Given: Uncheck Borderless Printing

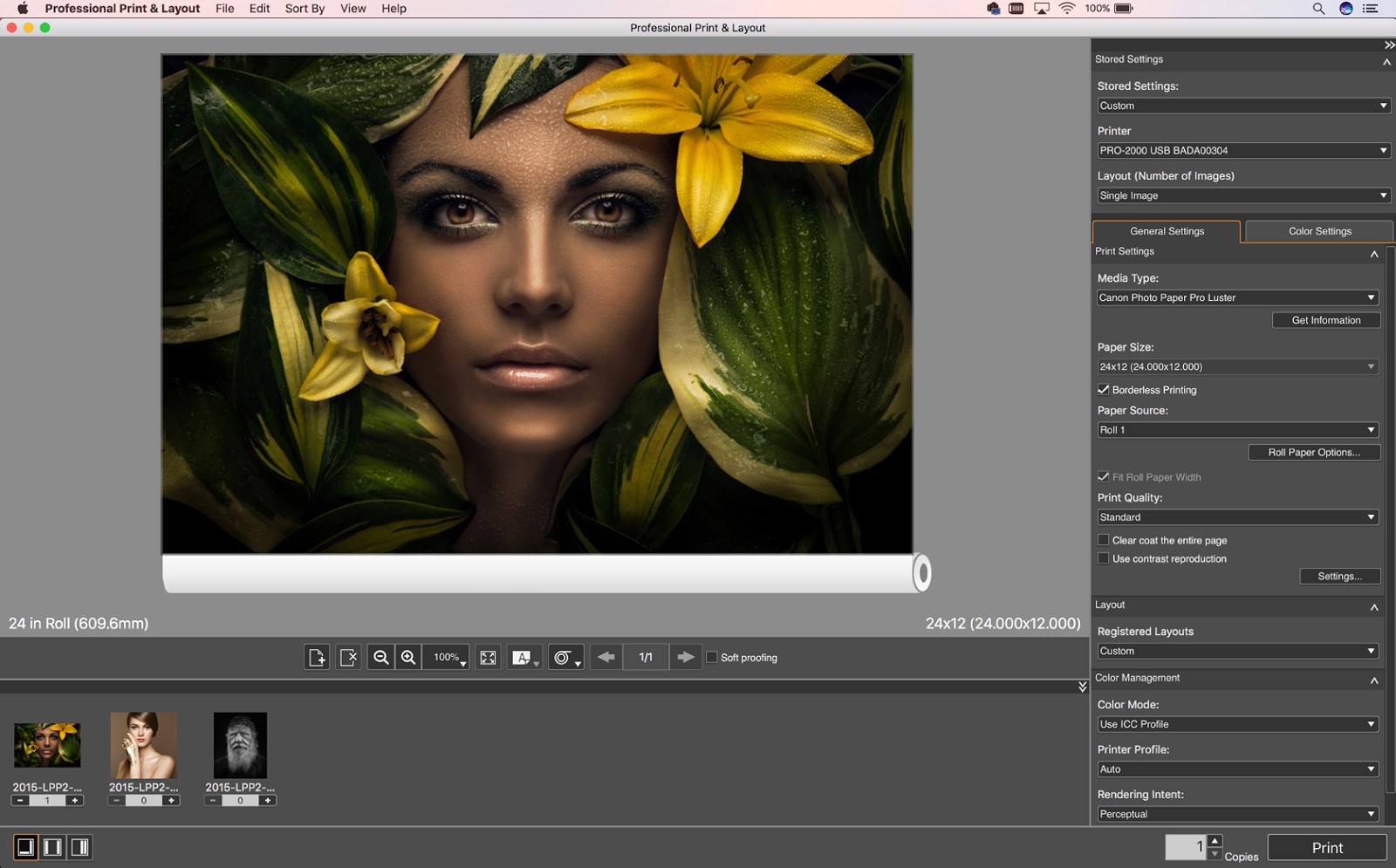Looking at the screenshot, I should (1104, 390).
